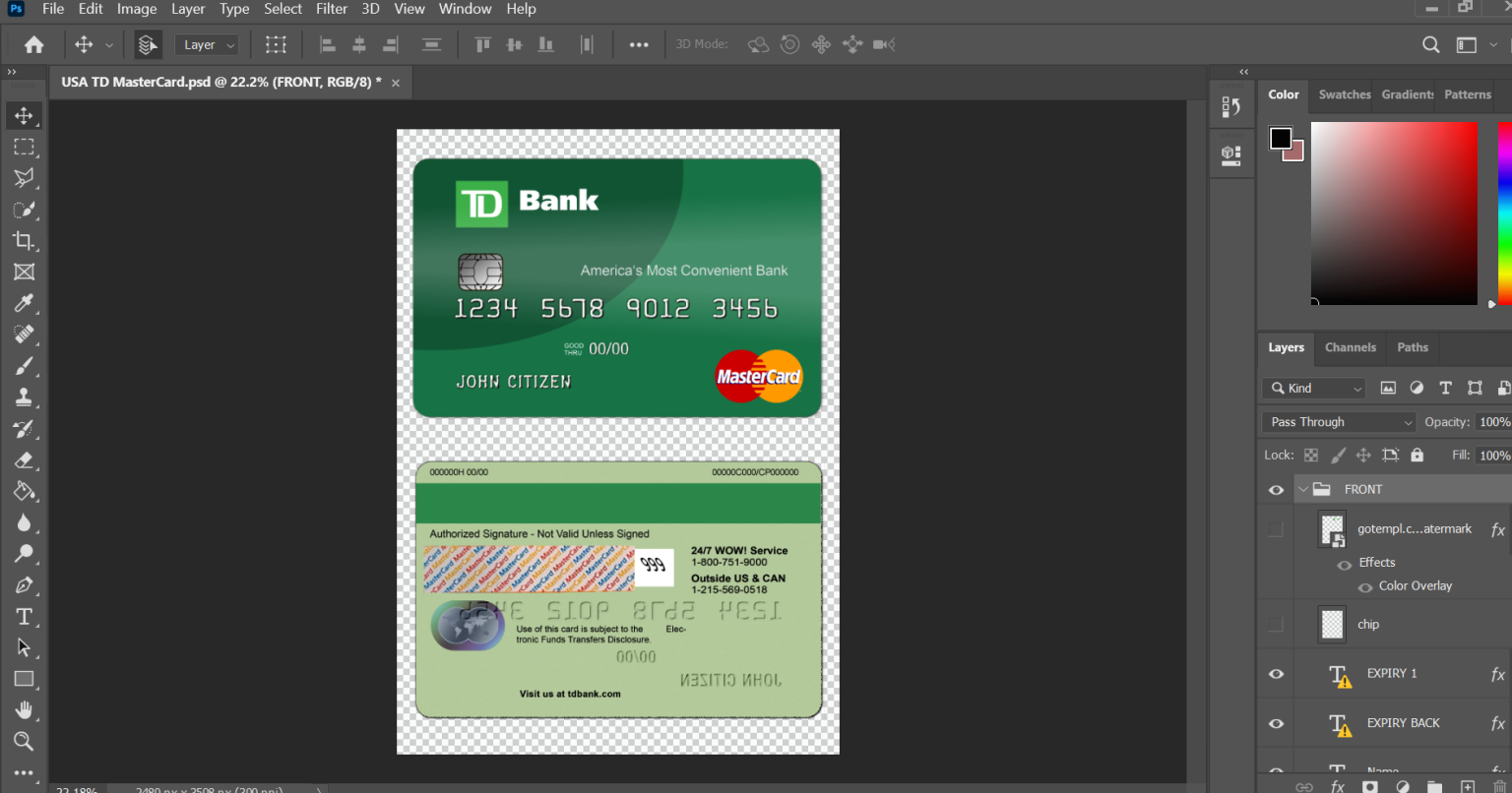The width and height of the screenshot is (1512, 793).
Task: Select the Spot Healing Brush tool
Action: tap(24, 335)
